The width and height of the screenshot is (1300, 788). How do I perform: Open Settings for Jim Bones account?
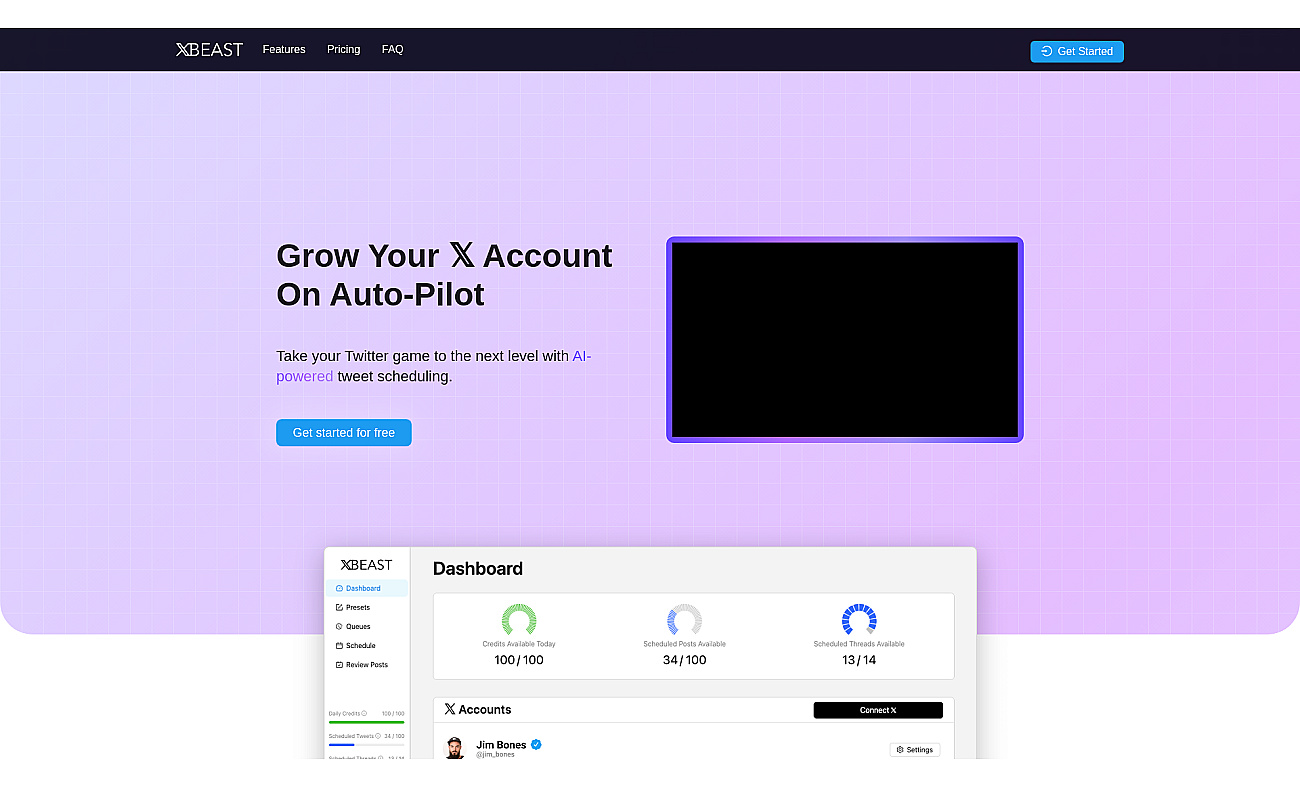915,749
